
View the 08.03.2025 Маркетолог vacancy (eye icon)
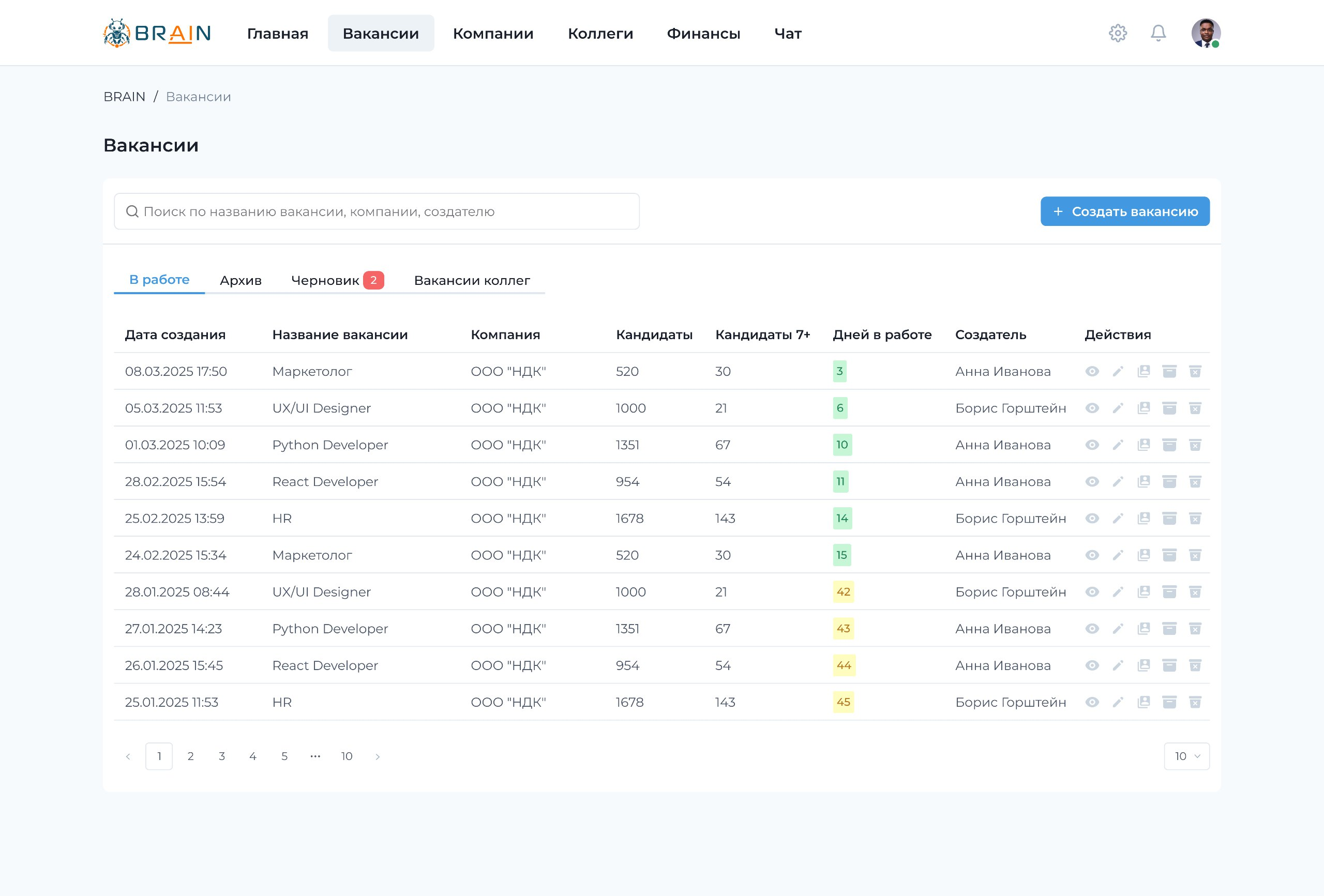tap(1092, 371)
